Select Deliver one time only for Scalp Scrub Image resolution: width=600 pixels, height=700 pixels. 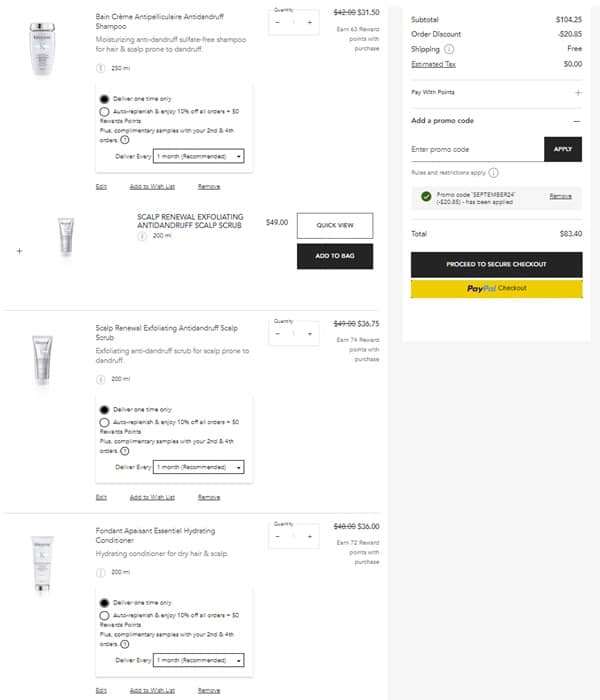[x=105, y=410]
